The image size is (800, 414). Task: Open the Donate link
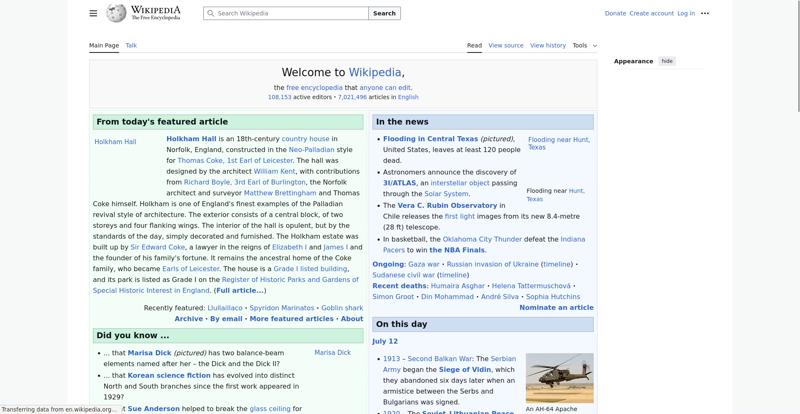point(615,13)
